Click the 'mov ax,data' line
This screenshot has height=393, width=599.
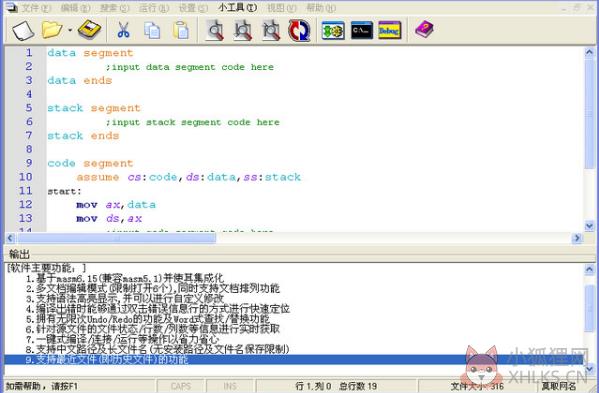tap(116, 205)
